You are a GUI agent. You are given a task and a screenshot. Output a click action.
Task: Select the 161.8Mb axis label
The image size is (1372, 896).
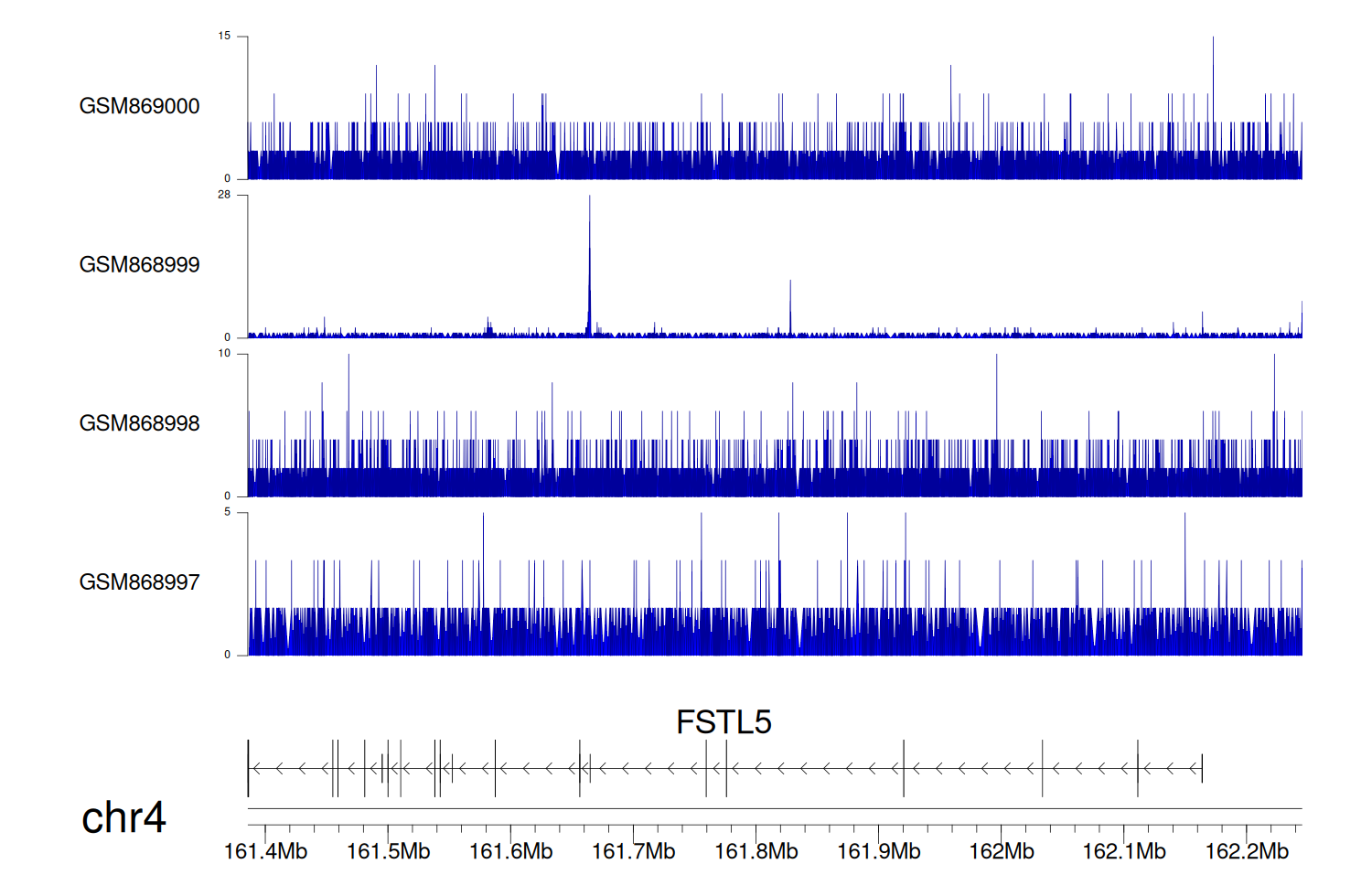click(756, 851)
